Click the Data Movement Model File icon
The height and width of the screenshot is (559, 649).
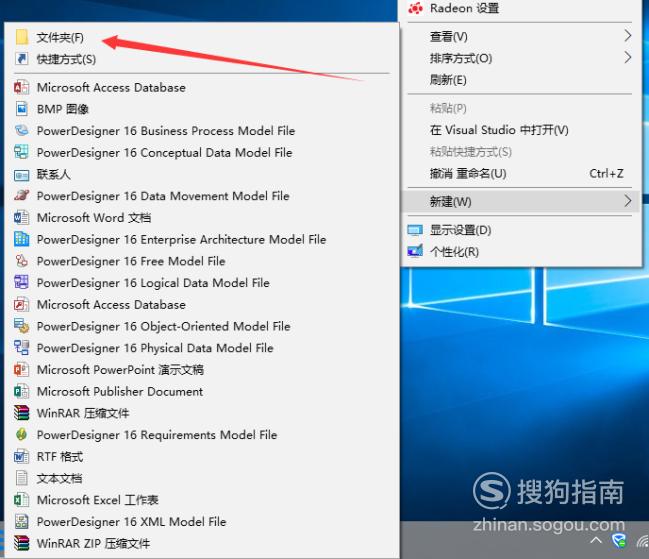click(x=22, y=196)
